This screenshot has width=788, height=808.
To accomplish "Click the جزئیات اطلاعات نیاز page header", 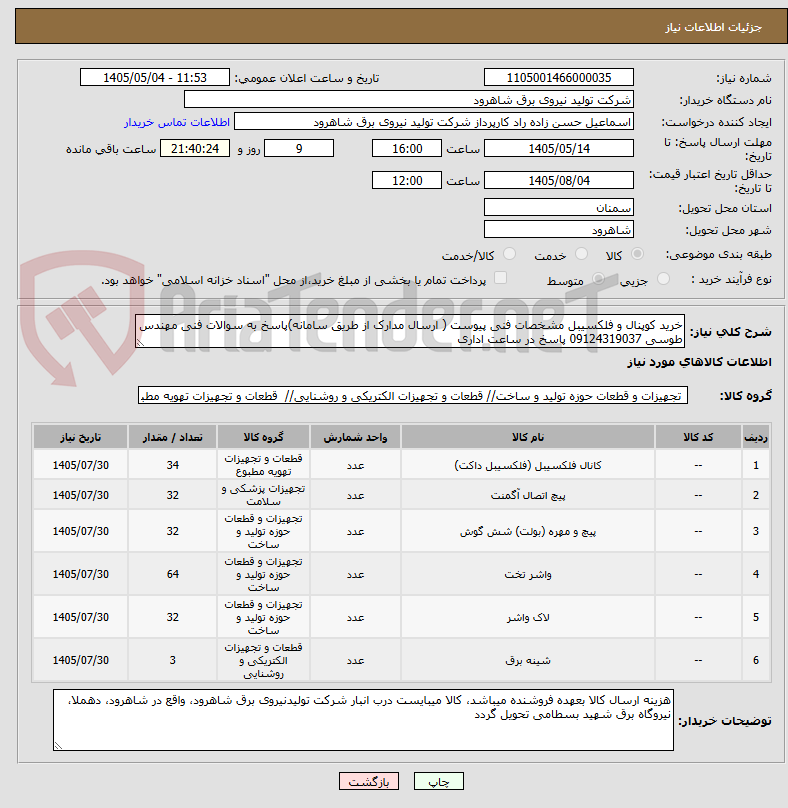I will coord(713,27).
